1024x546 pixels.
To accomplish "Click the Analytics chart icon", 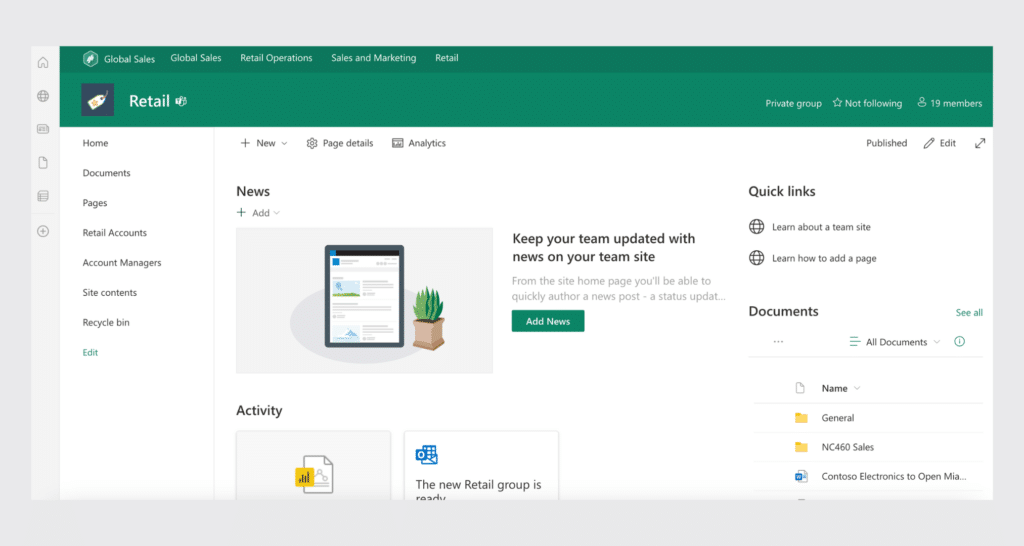I will [398, 143].
